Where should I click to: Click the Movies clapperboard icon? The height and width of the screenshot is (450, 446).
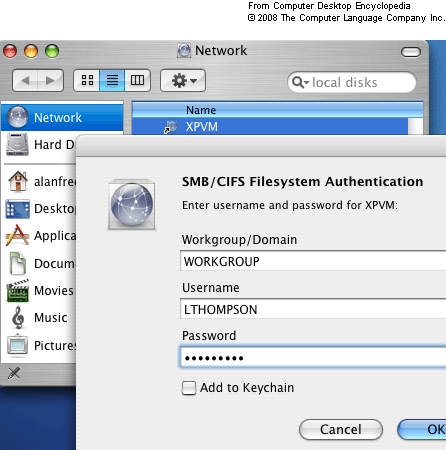18,290
